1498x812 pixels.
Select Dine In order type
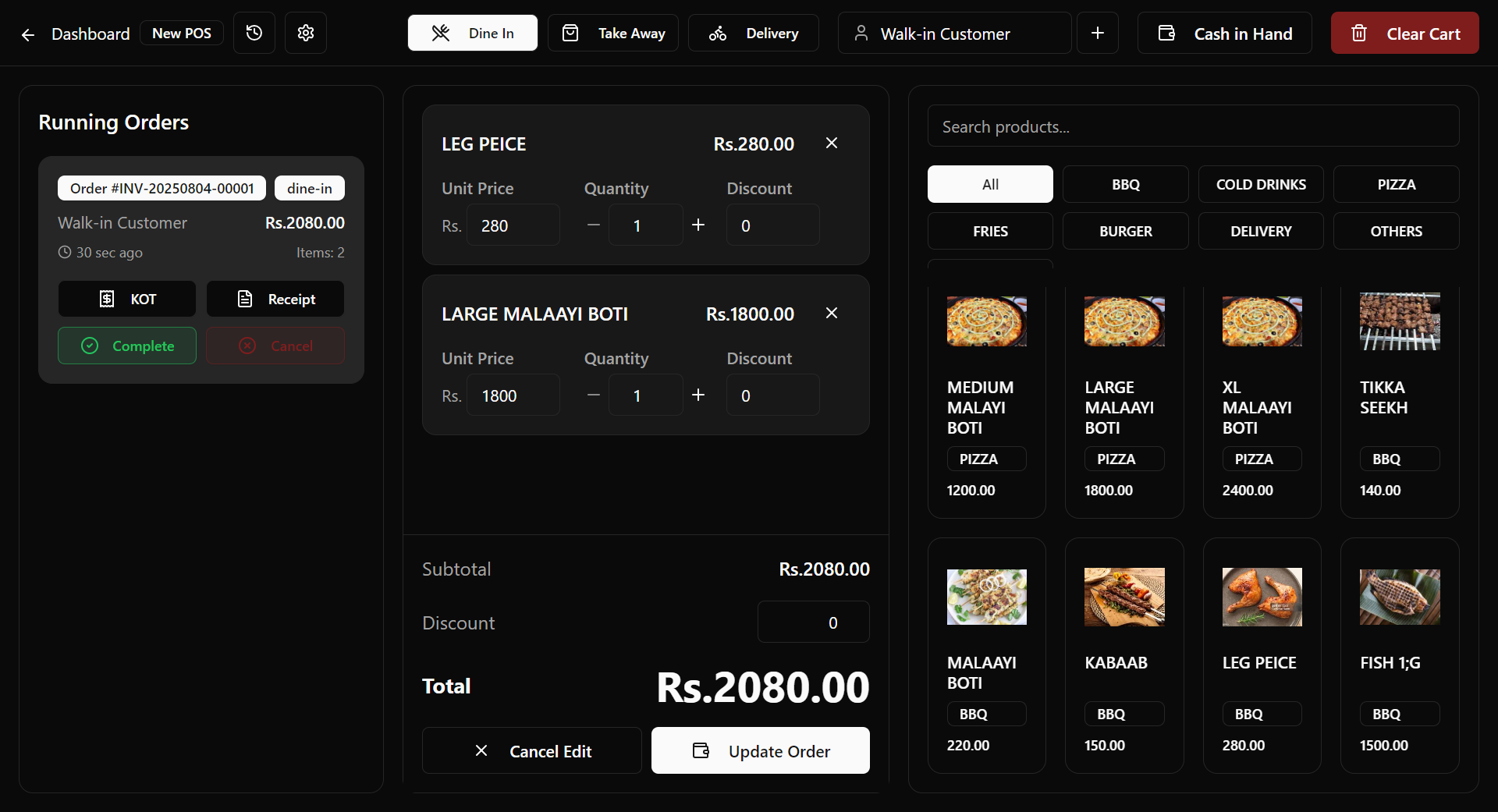click(x=473, y=33)
